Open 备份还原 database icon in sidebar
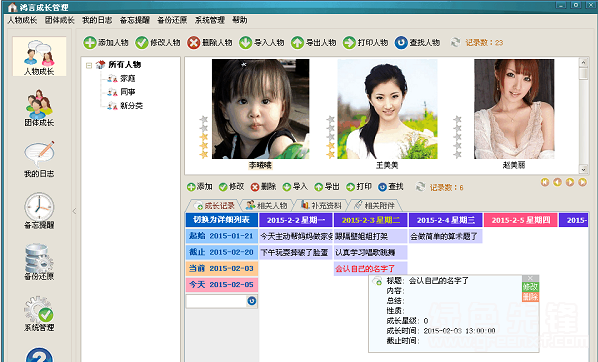 [x=39, y=262]
